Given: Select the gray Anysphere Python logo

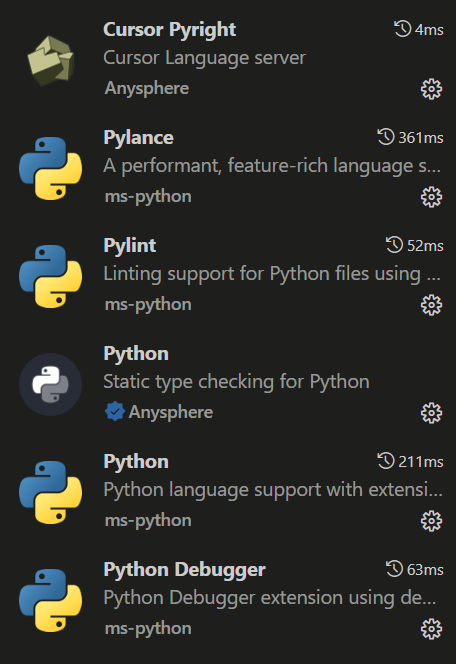Looking at the screenshot, I should click(51, 385).
